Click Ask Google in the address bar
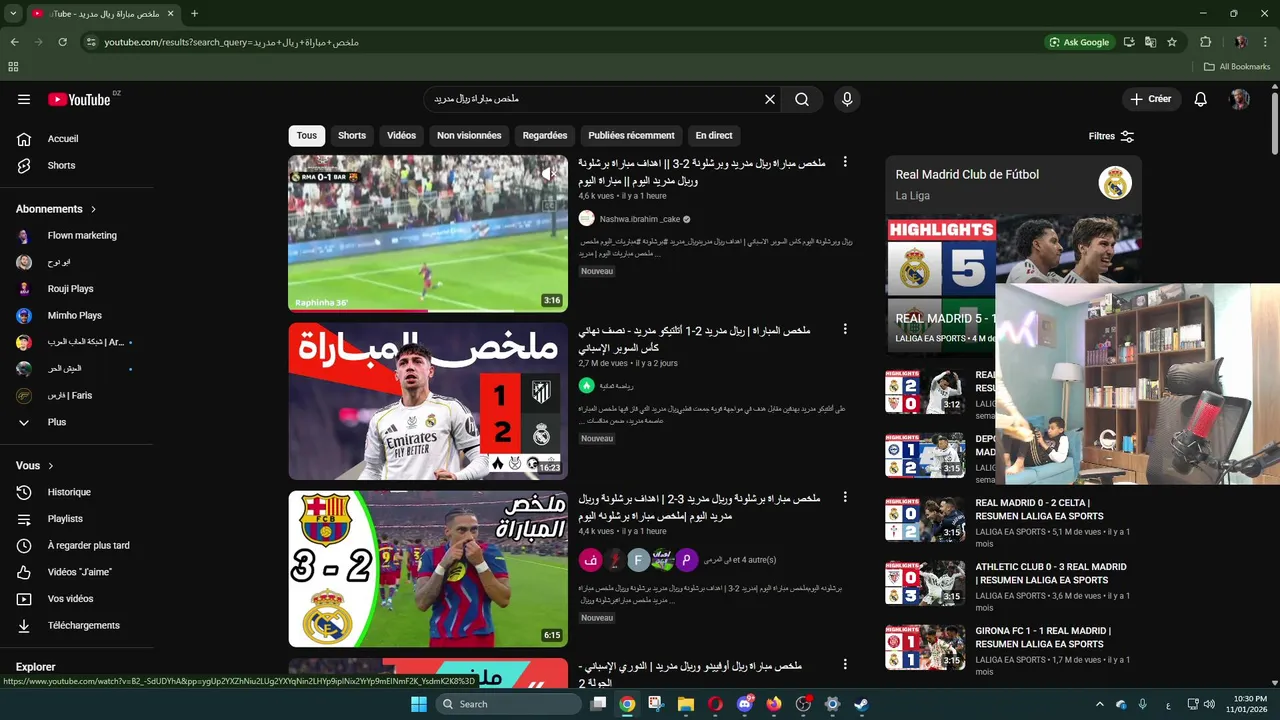Image resolution: width=1280 pixels, height=720 pixels. tap(1079, 42)
